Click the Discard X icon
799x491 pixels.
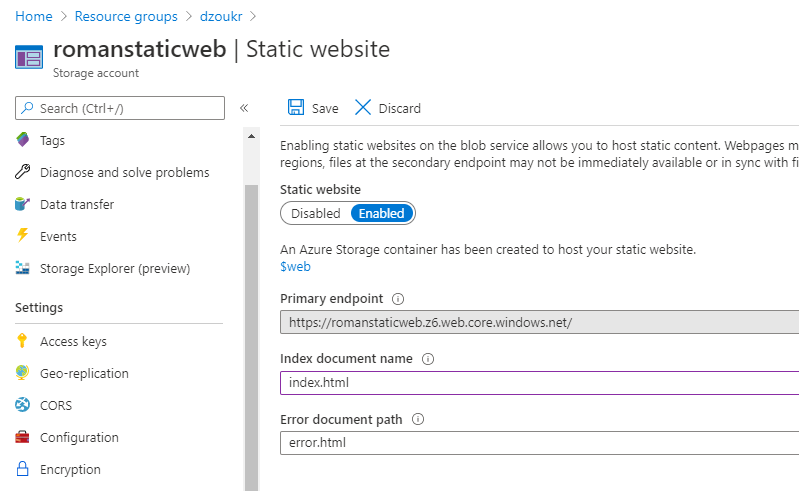click(363, 108)
